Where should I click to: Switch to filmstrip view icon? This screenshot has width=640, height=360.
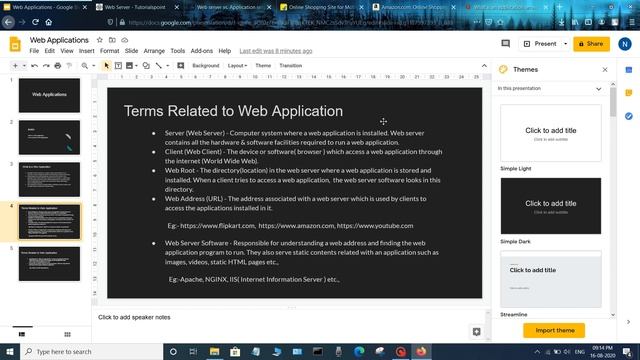[22, 334]
